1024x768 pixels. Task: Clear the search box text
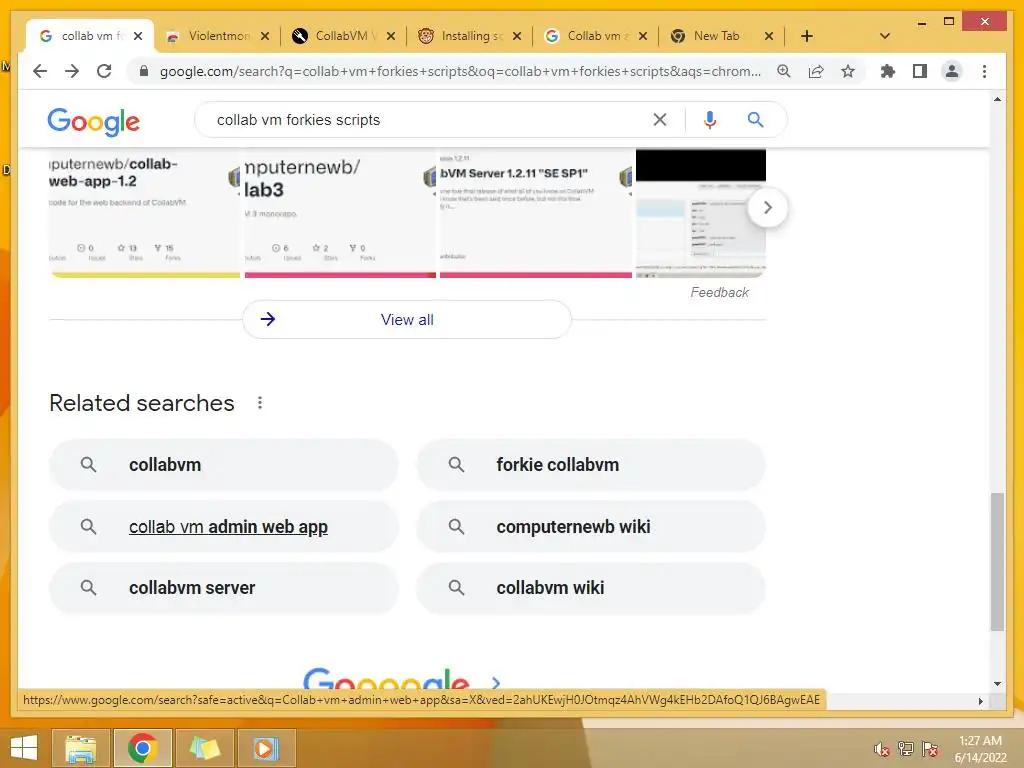(x=660, y=120)
